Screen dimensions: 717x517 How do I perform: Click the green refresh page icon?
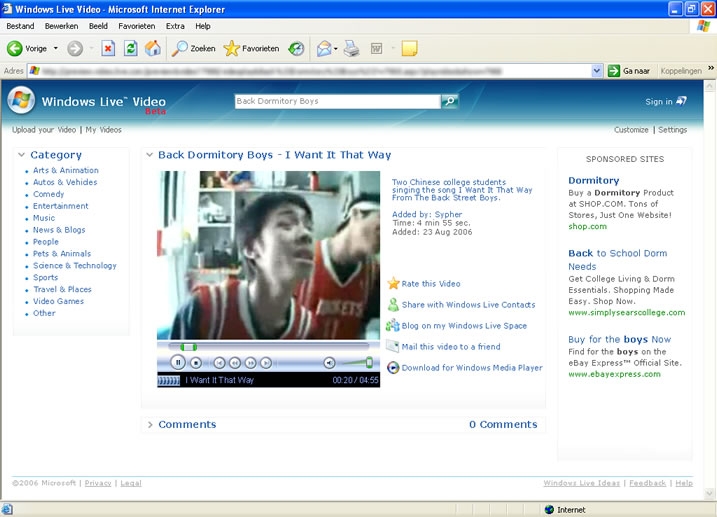pos(131,48)
